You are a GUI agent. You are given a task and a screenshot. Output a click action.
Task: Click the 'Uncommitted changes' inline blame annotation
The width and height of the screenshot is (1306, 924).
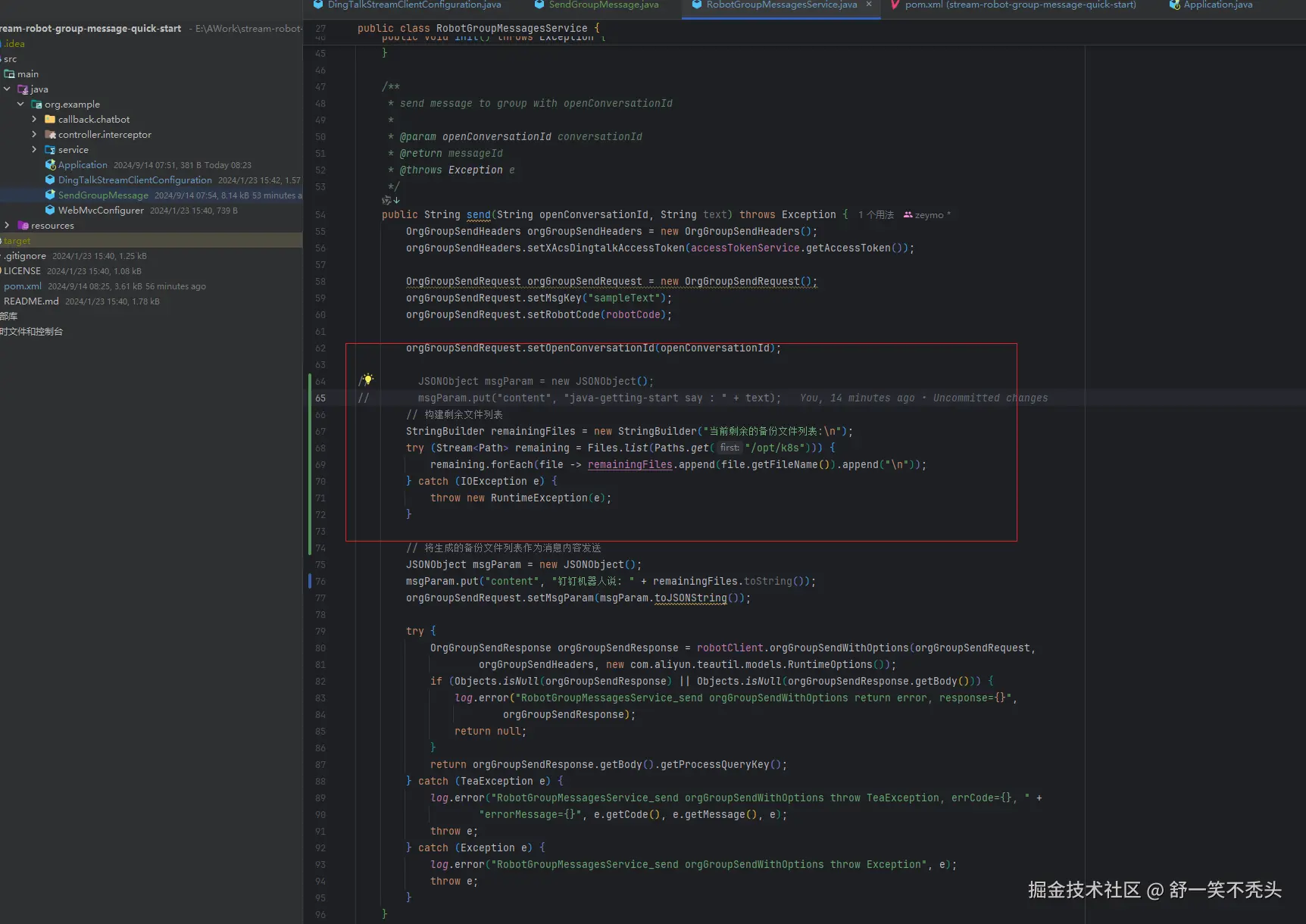click(x=990, y=398)
